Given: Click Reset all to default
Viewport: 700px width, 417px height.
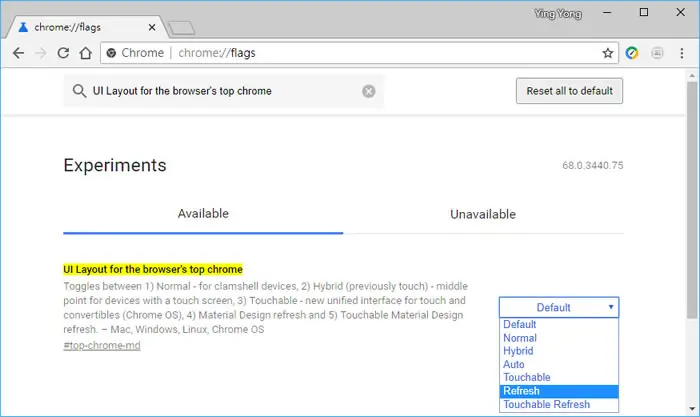Looking at the screenshot, I should point(569,91).
